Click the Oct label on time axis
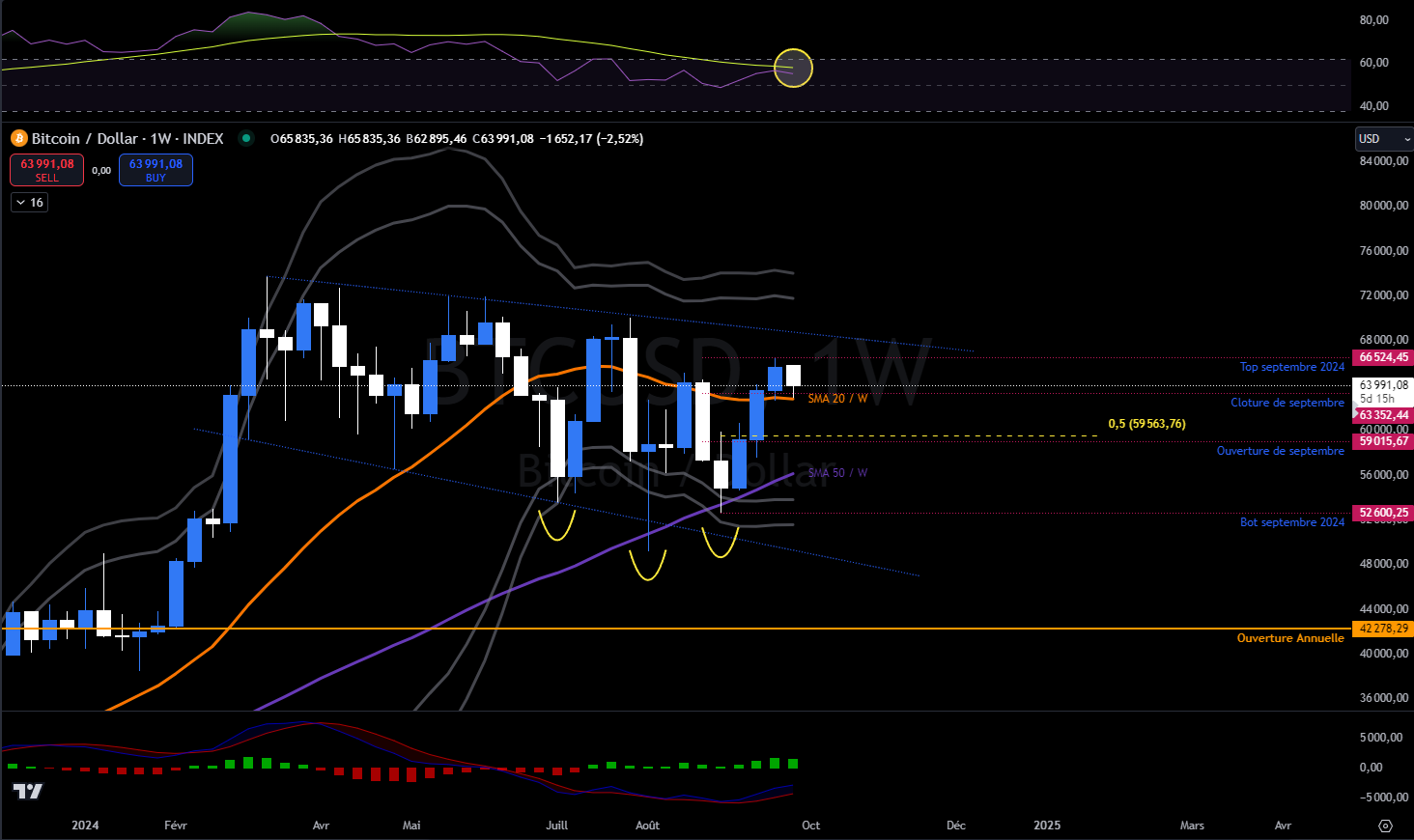This screenshot has width=1414, height=840. pyautogui.click(x=810, y=826)
